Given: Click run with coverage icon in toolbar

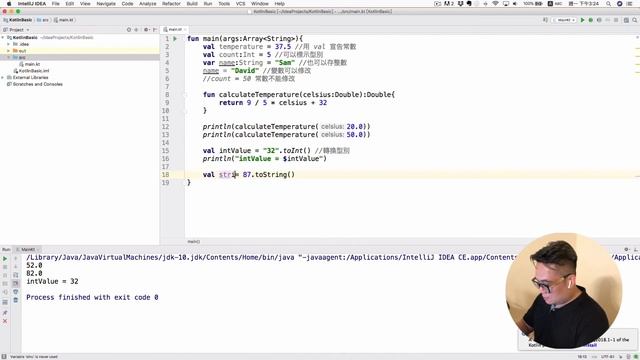Looking at the screenshot, I should pos(599,20).
